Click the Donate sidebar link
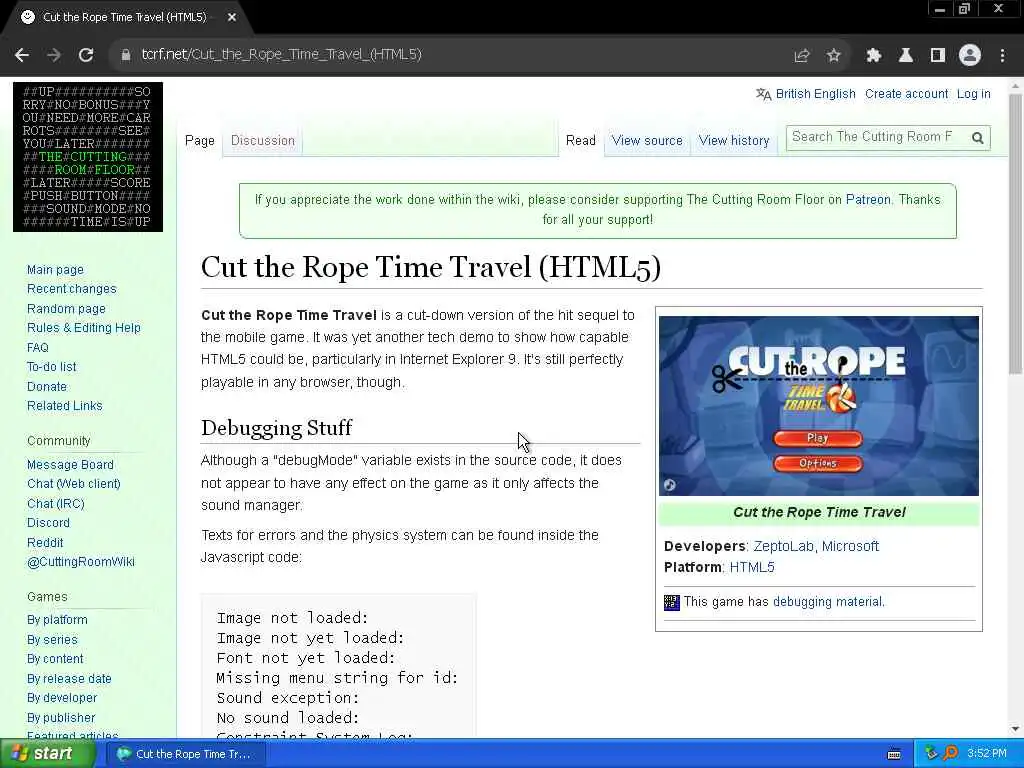Viewport: 1024px width, 768px height. pos(47,387)
